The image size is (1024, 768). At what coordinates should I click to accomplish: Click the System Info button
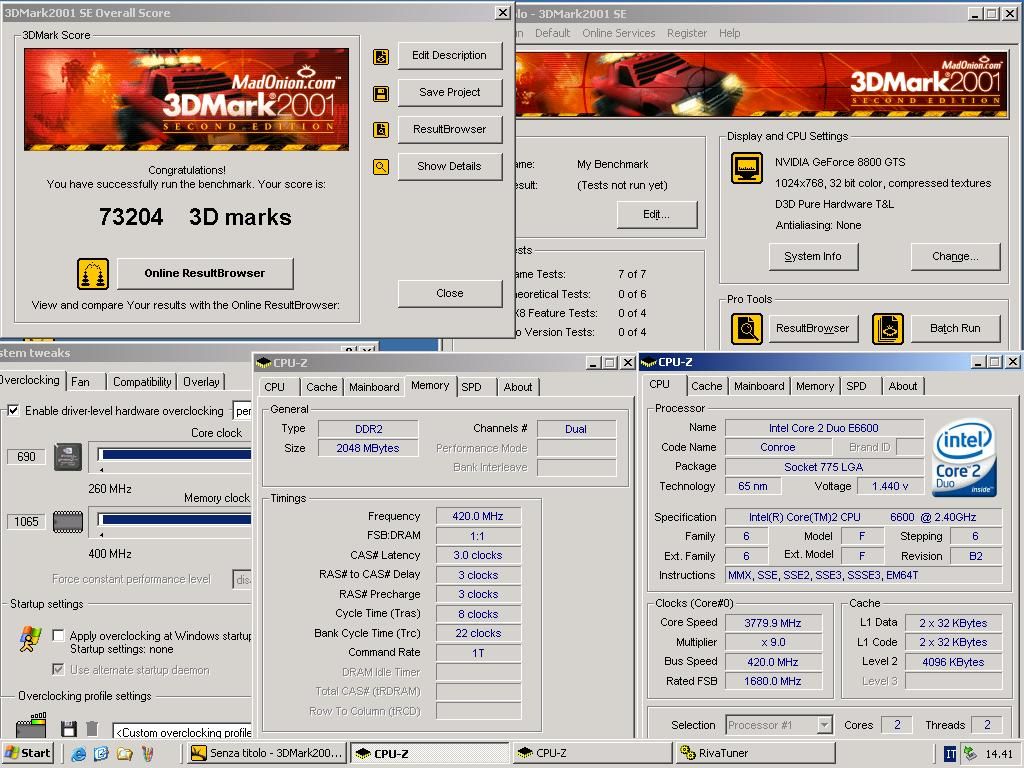pyautogui.click(x=813, y=257)
